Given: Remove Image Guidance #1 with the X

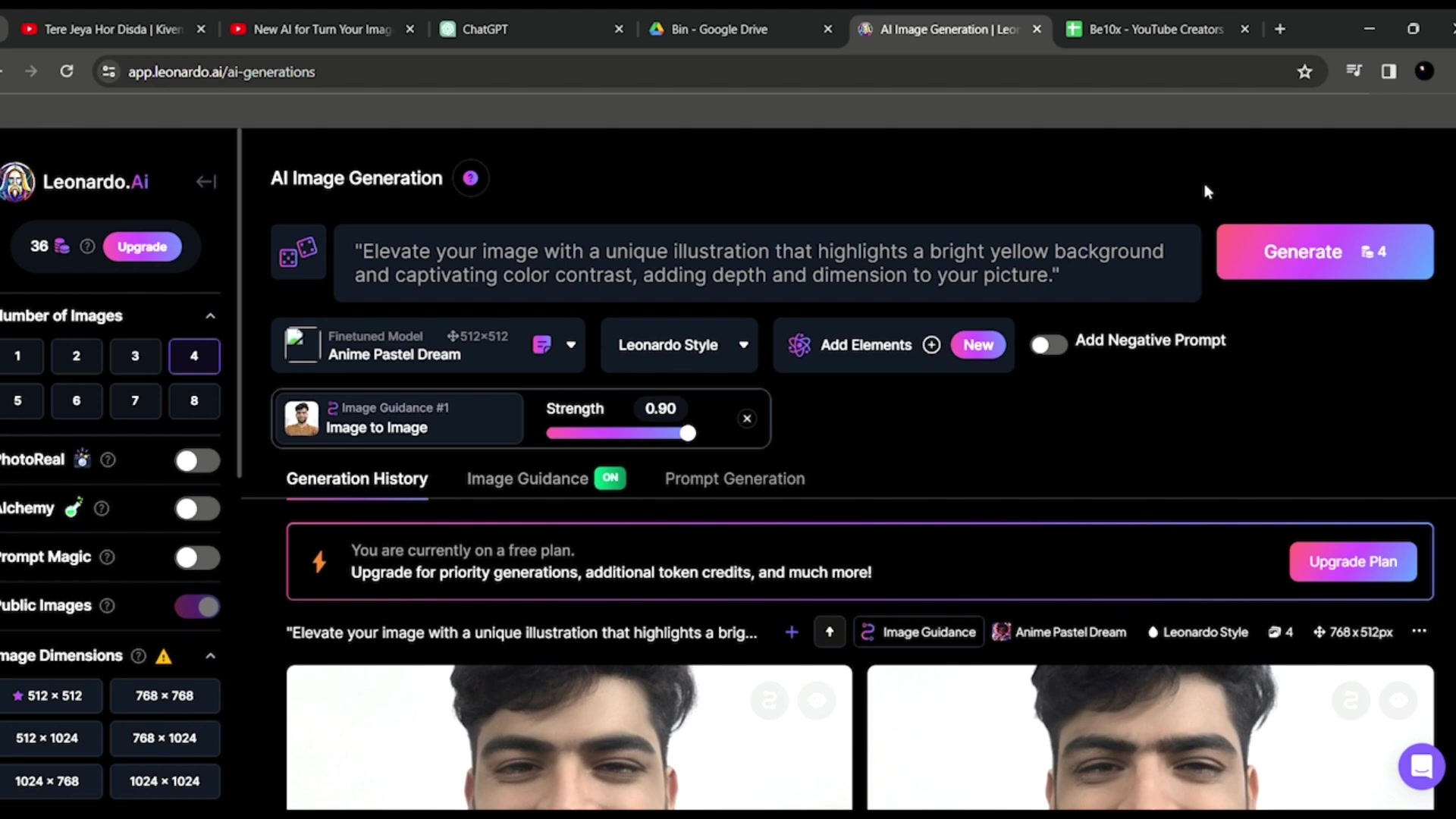Looking at the screenshot, I should tap(747, 419).
